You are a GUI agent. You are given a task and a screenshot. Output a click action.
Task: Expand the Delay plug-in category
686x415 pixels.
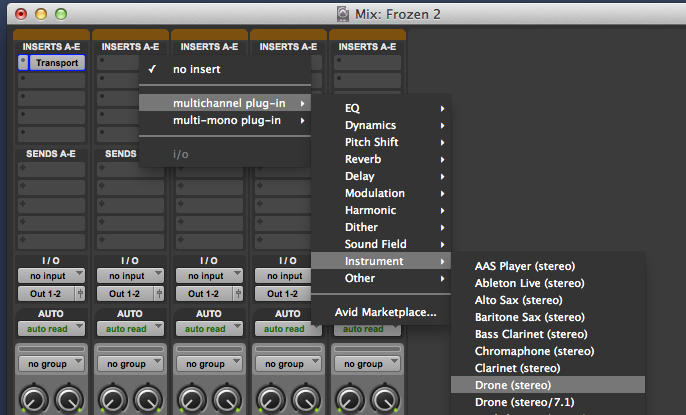(381, 176)
